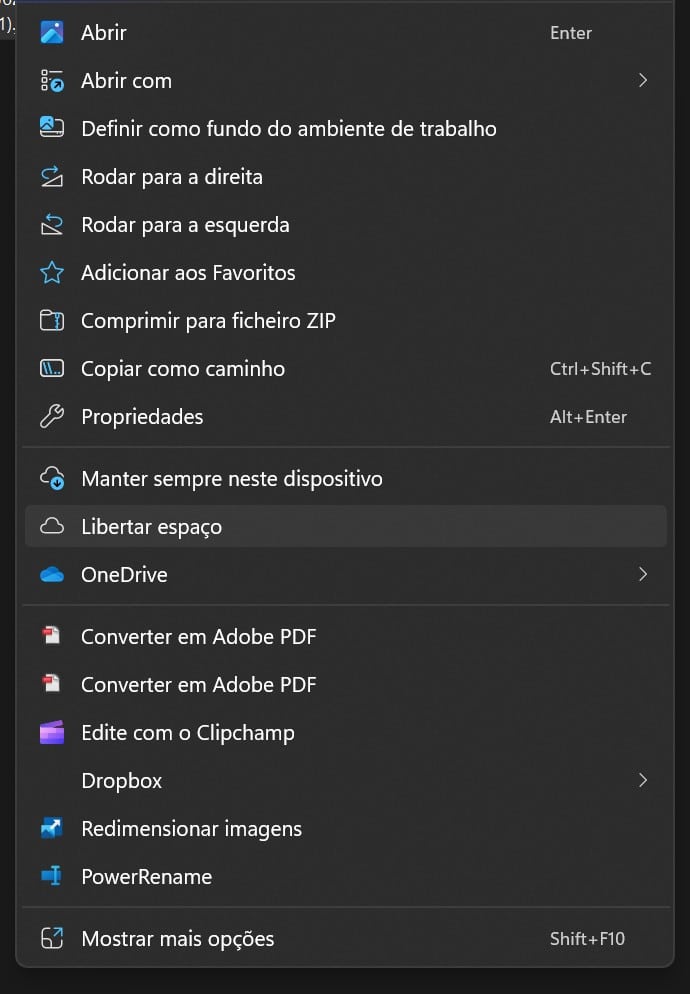The width and height of the screenshot is (690, 994).
Task: Click the rotate left icon
Action: click(51, 225)
